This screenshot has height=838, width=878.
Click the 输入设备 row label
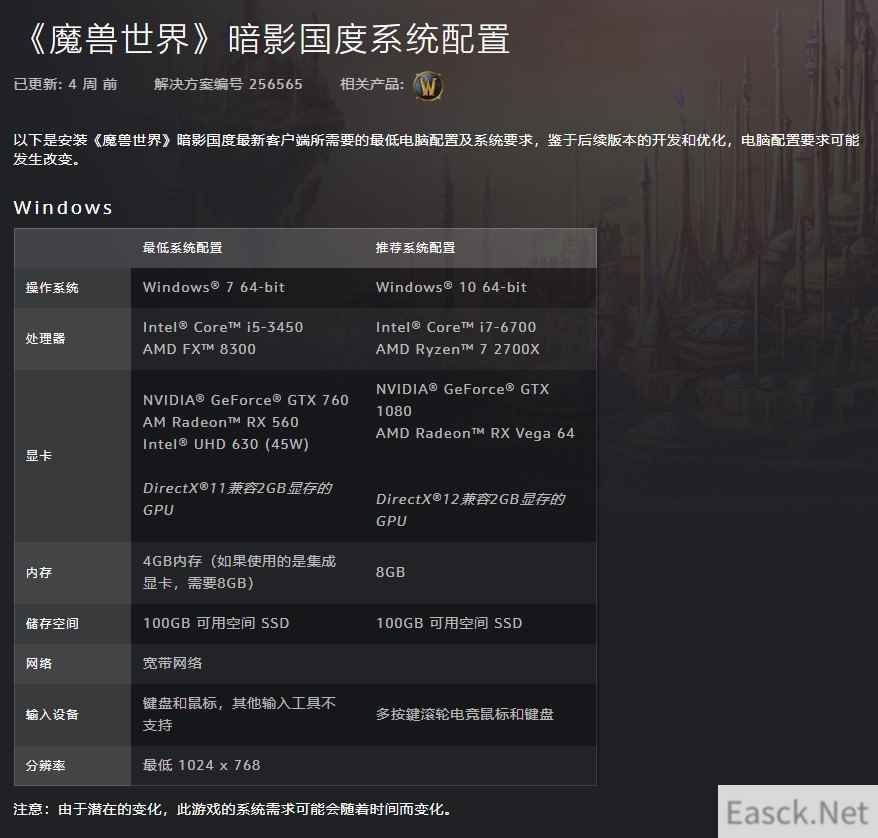(52, 714)
